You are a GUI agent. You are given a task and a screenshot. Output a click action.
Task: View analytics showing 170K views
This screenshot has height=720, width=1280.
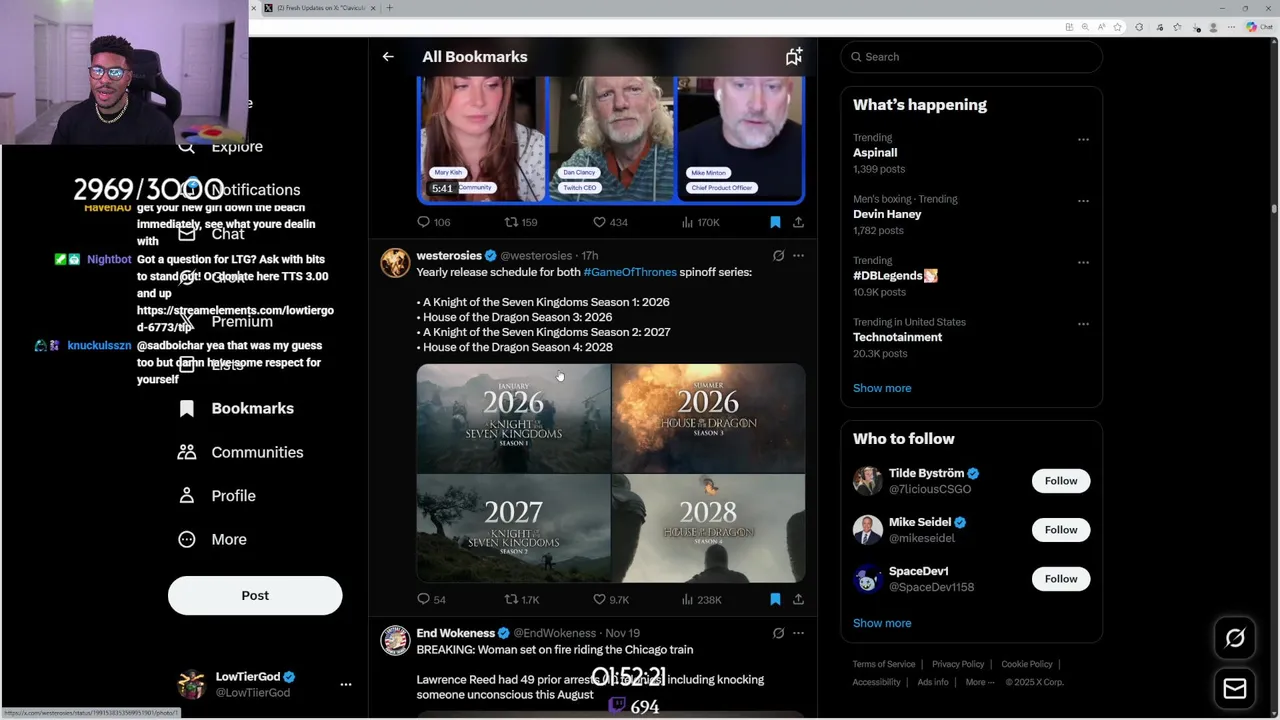[700, 222]
